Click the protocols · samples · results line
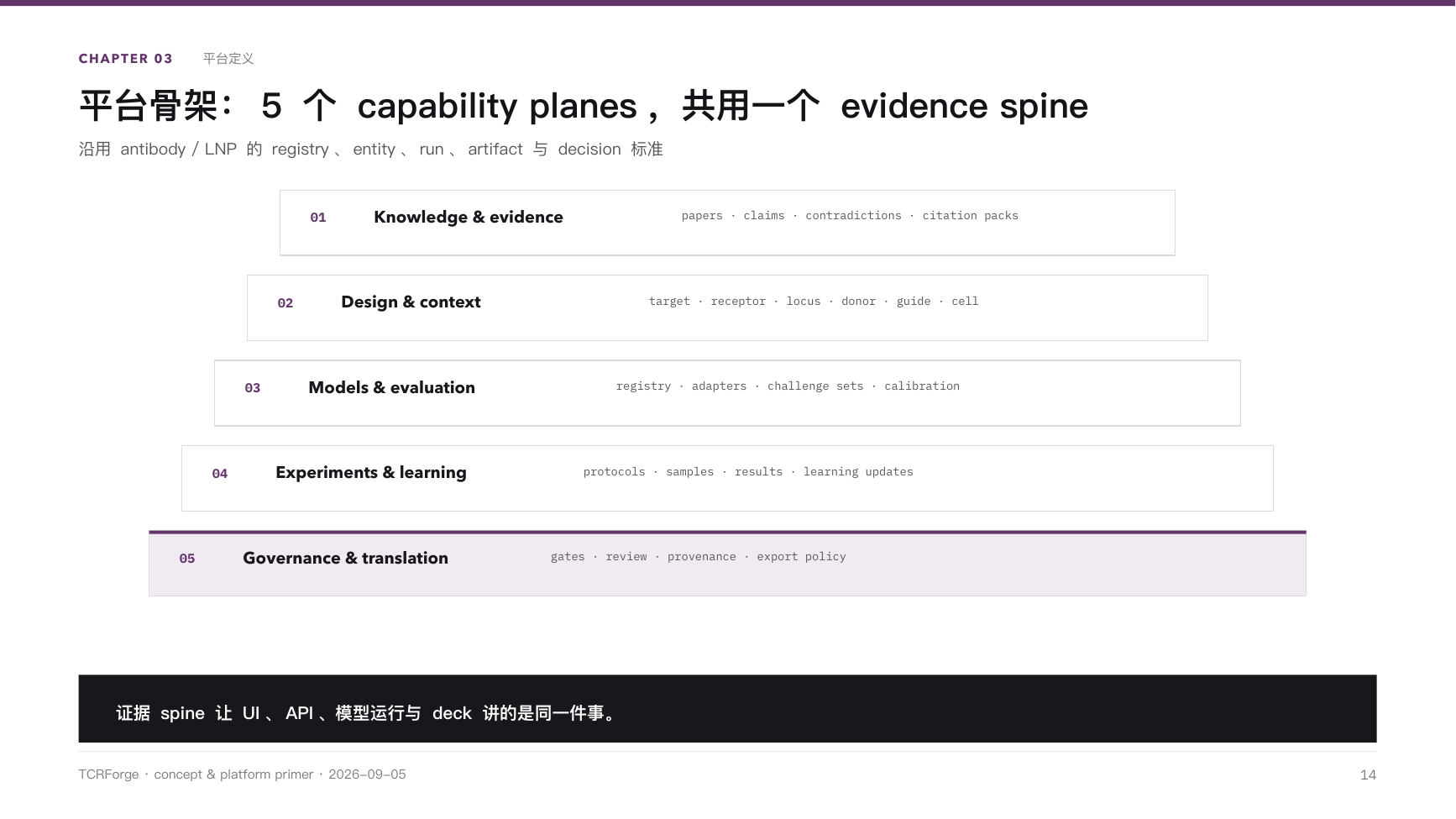This screenshot has height=819, width=1456. 748,472
